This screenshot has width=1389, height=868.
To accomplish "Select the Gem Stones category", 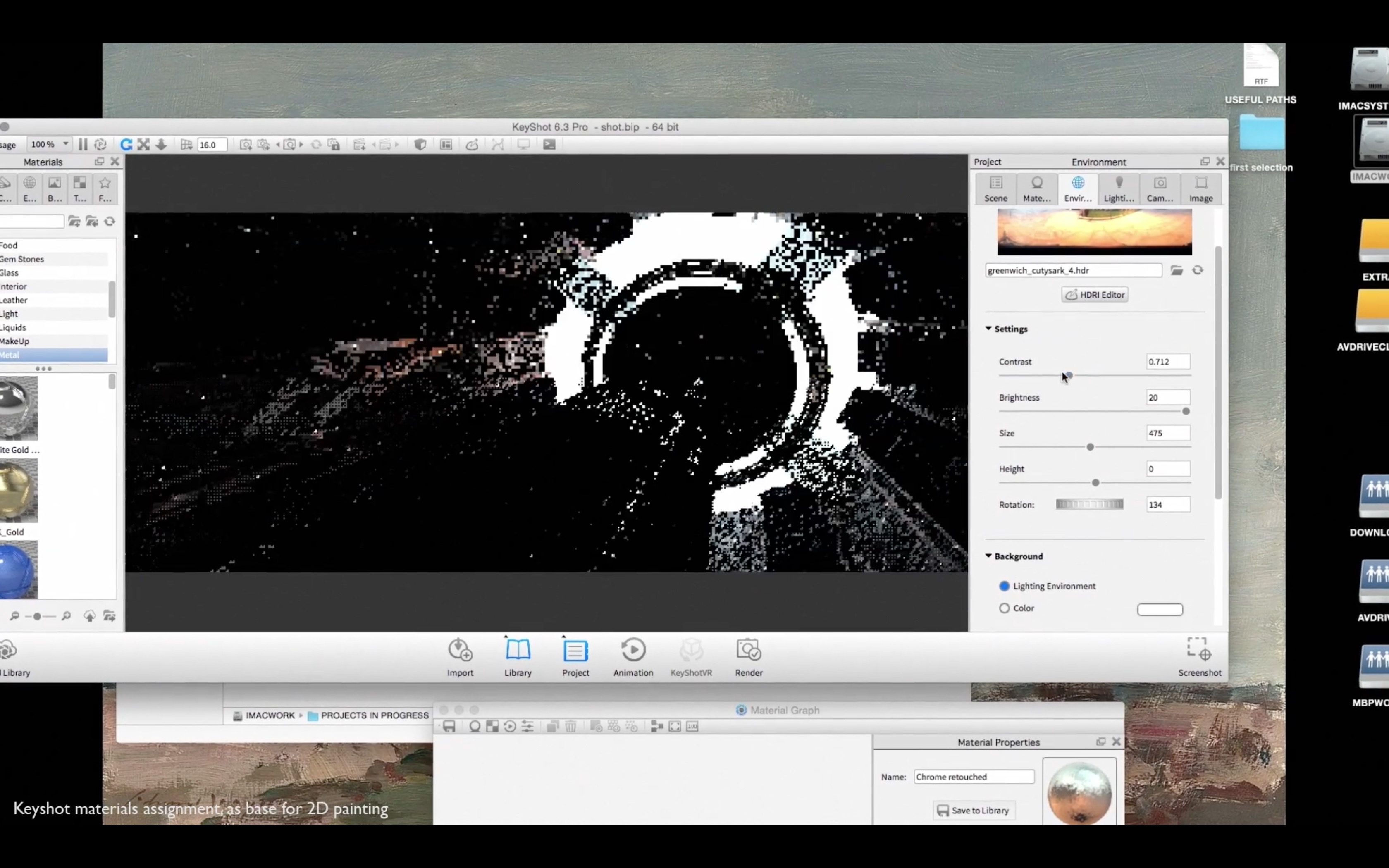I will [54, 259].
